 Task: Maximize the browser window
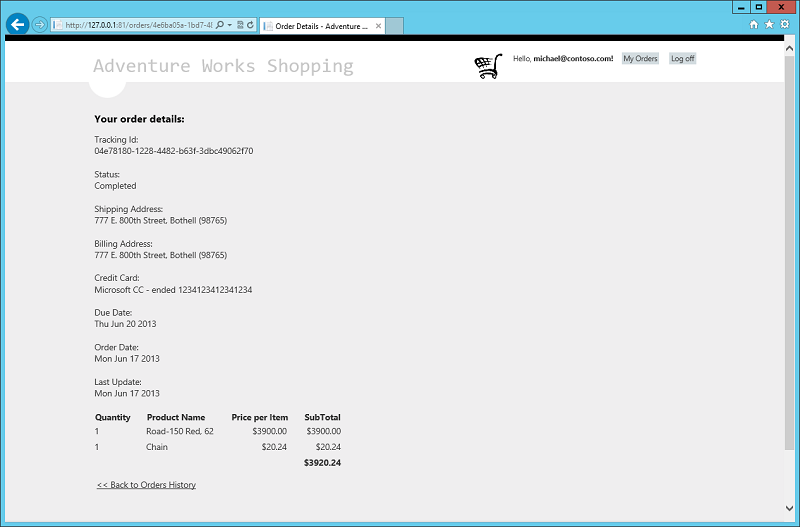[759, 7]
